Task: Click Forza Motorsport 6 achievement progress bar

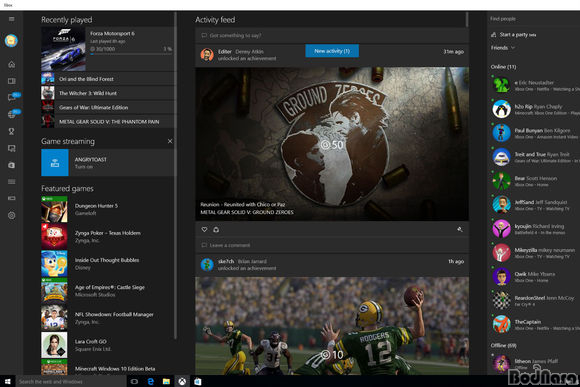Action: click(131, 54)
